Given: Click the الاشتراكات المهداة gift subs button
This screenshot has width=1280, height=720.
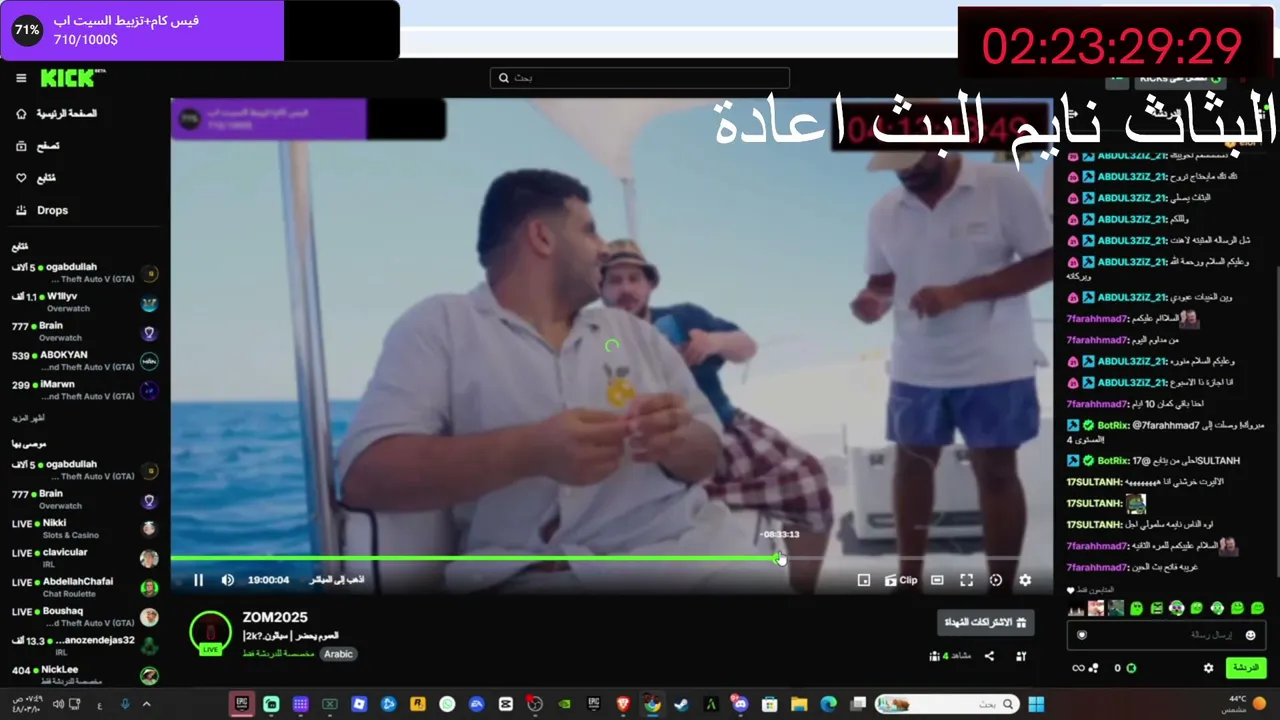Looking at the screenshot, I should pyautogui.click(x=986, y=623).
